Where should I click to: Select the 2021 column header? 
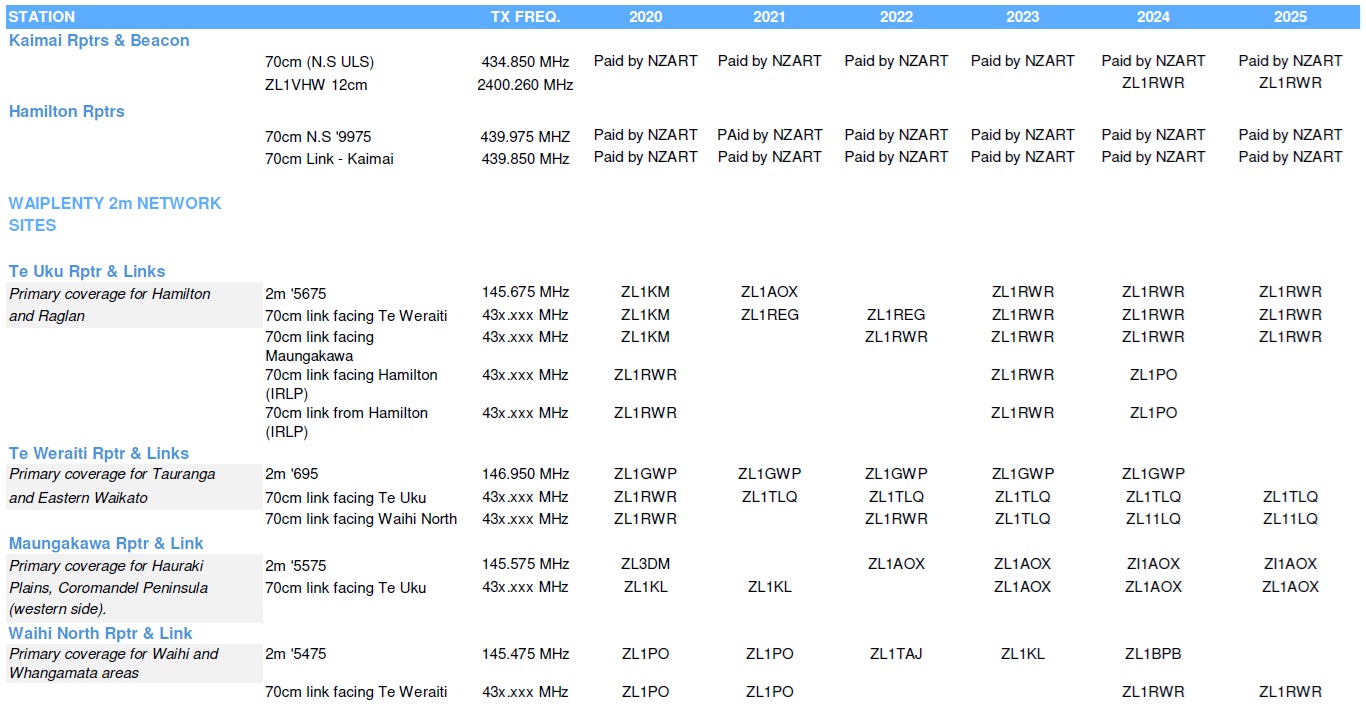769,17
